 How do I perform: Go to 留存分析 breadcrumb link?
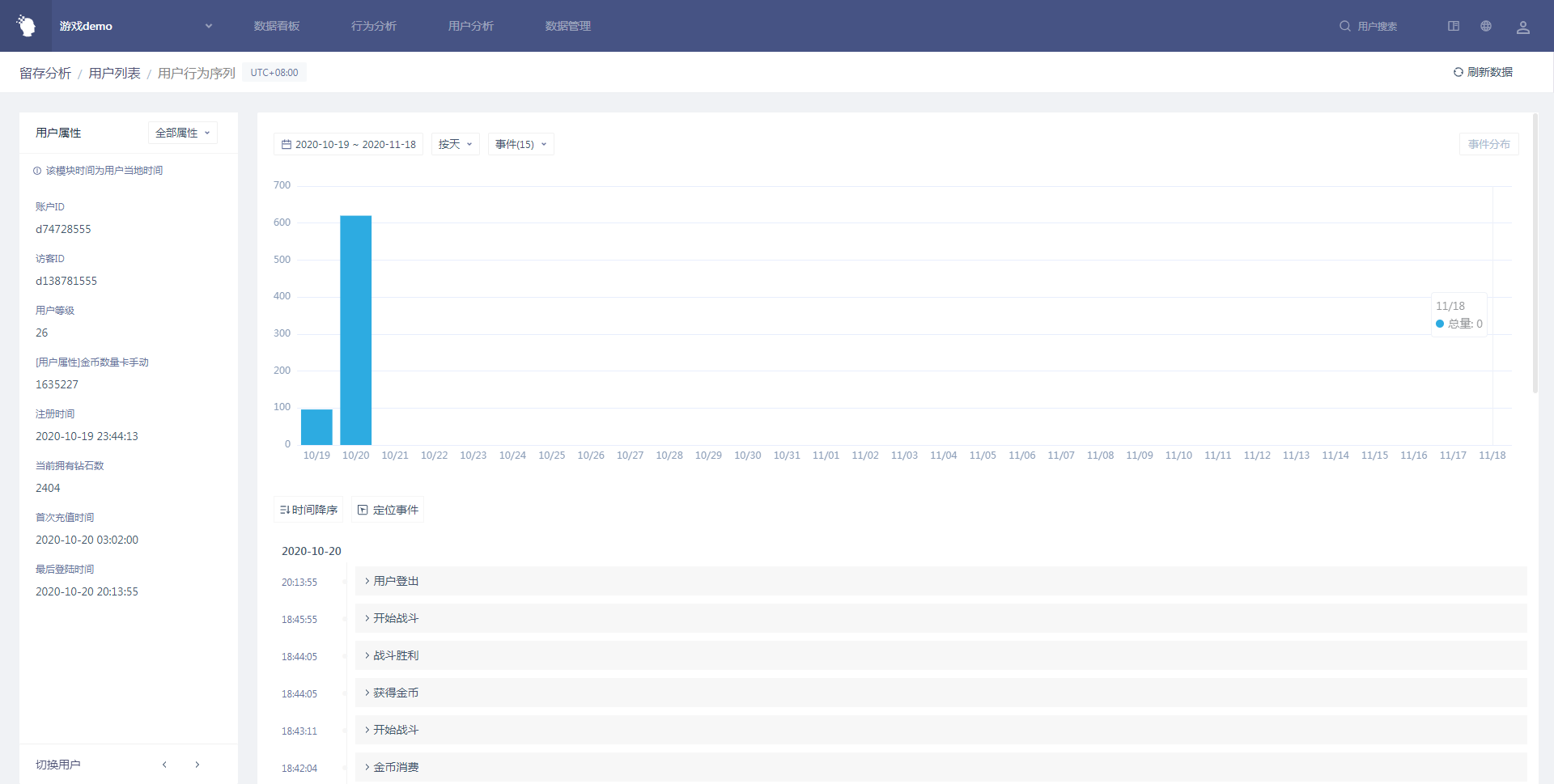click(45, 73)
